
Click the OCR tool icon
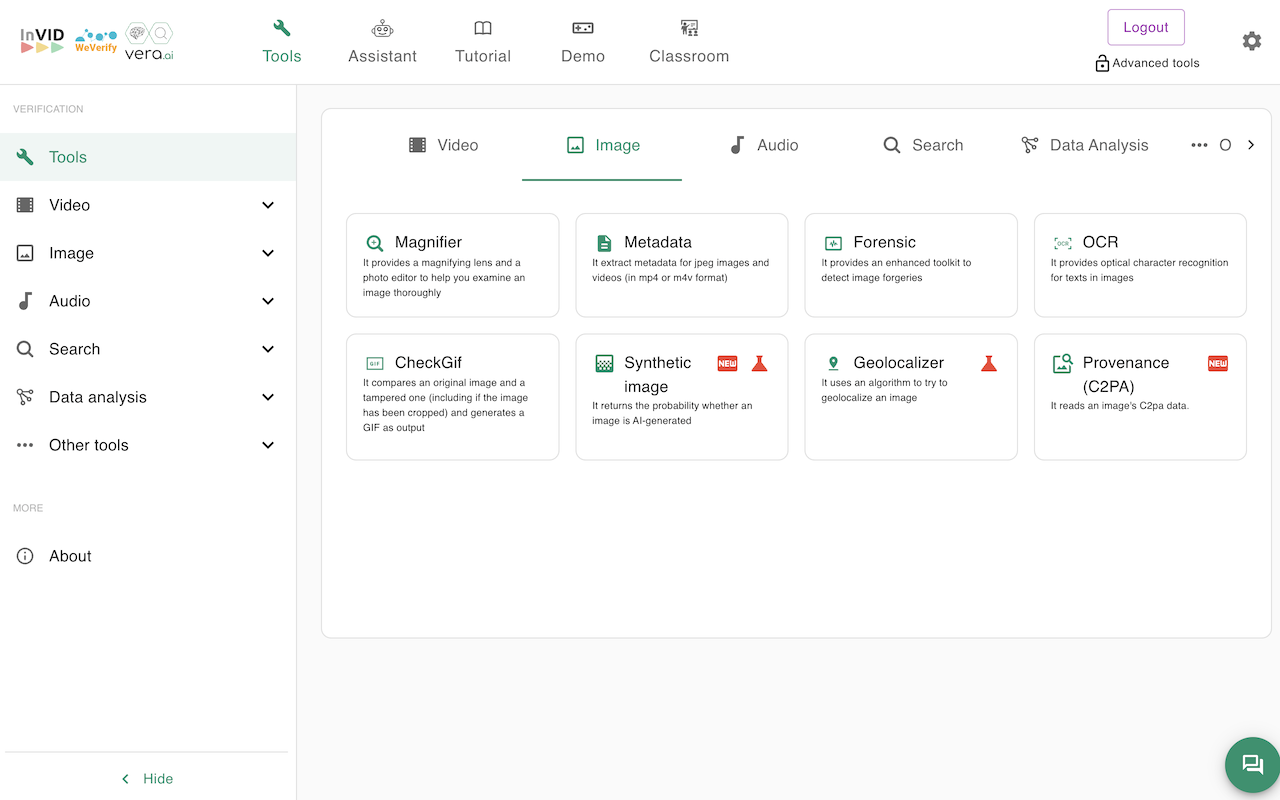pos(1063,243)
